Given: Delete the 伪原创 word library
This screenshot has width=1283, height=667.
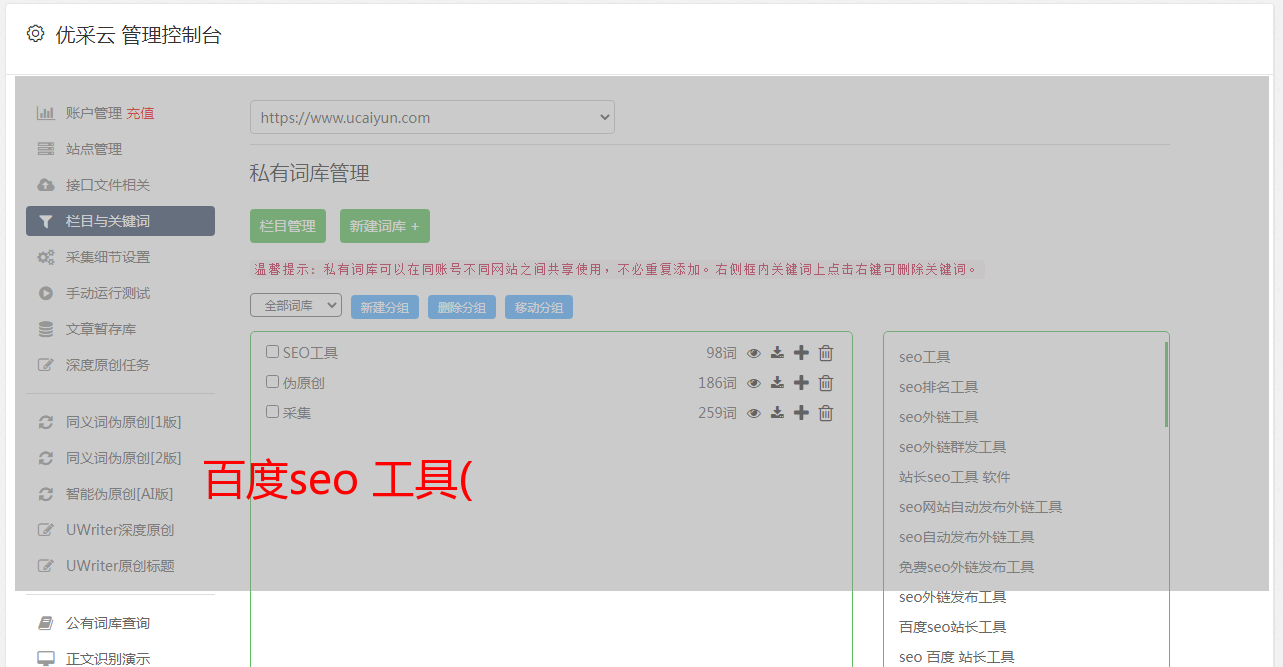Looking at the screenshot, I should [x=826, y=383].
